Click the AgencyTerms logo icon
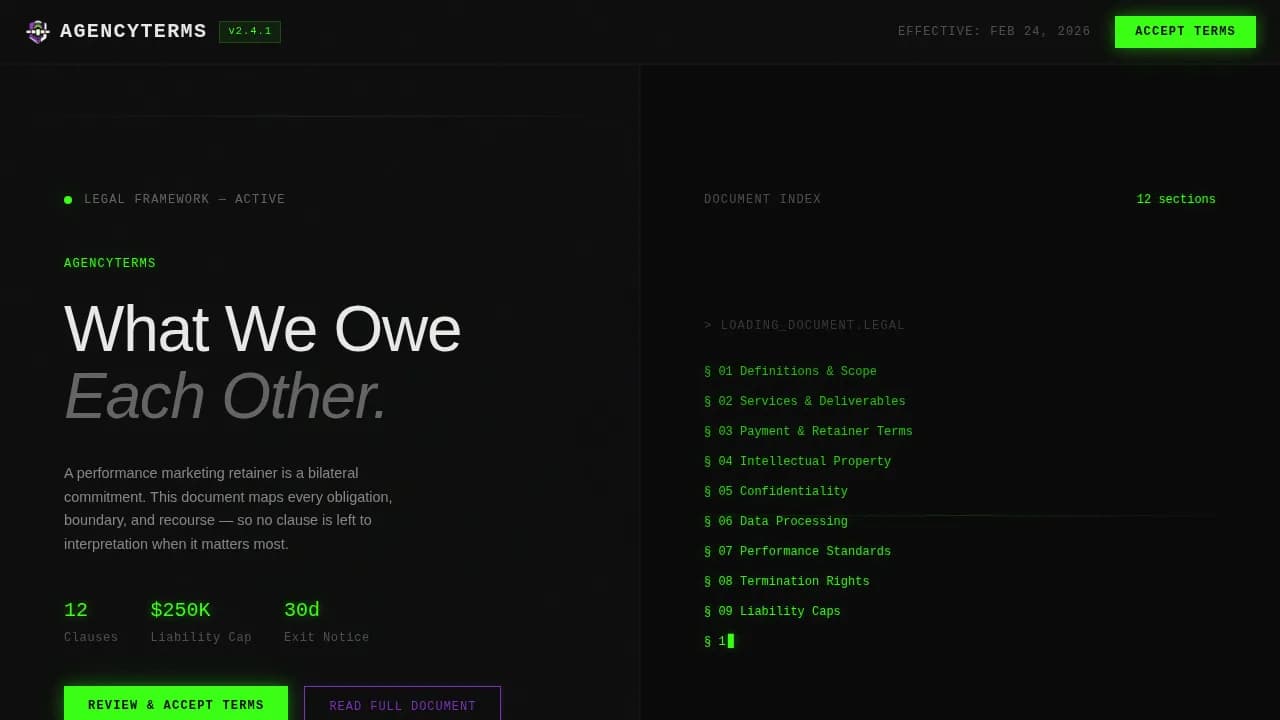The height and width of the screenshot is (720, 1280). [37, 32]
